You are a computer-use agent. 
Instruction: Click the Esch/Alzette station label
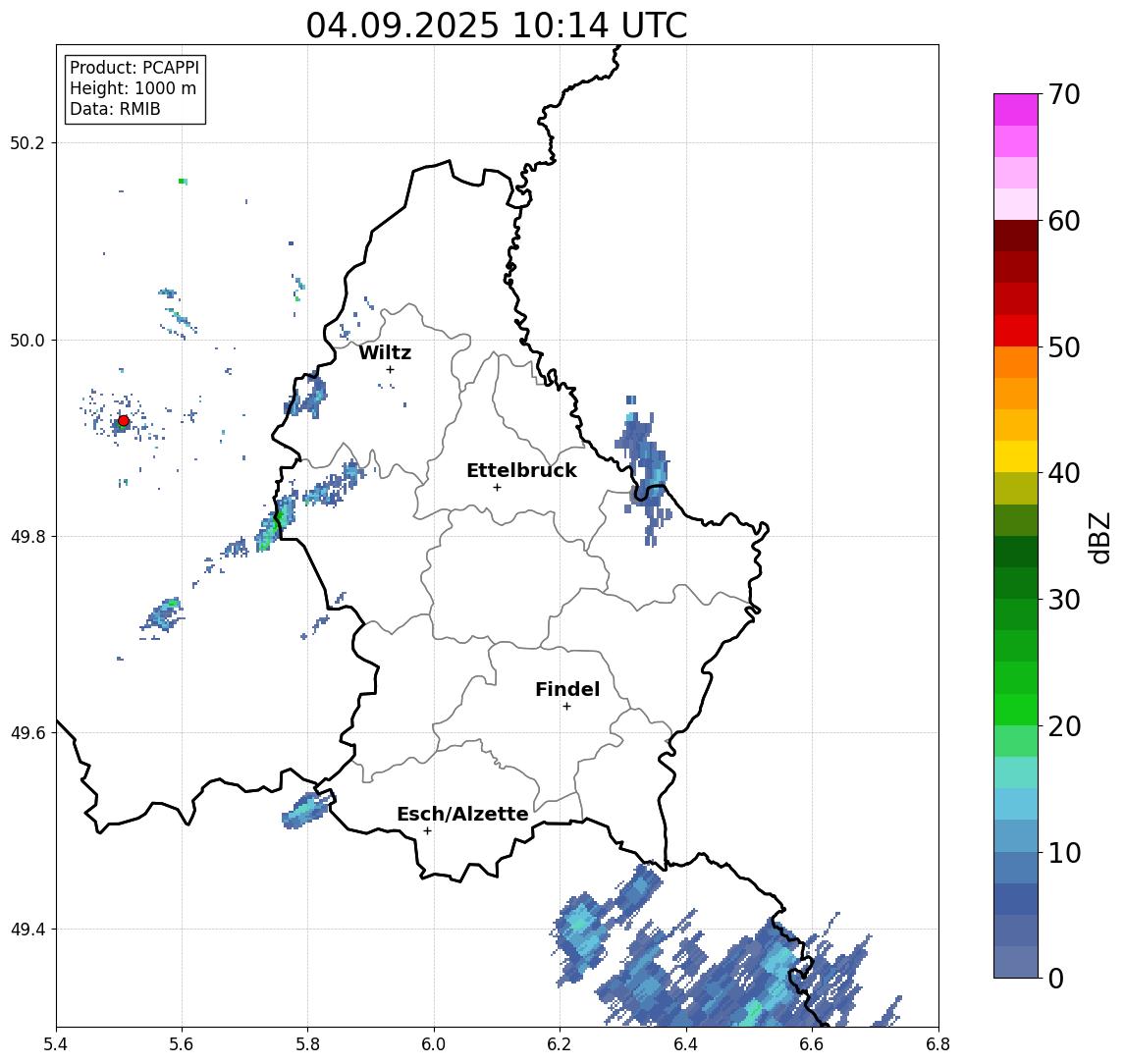pyautogui.click(x=462, y=814)
